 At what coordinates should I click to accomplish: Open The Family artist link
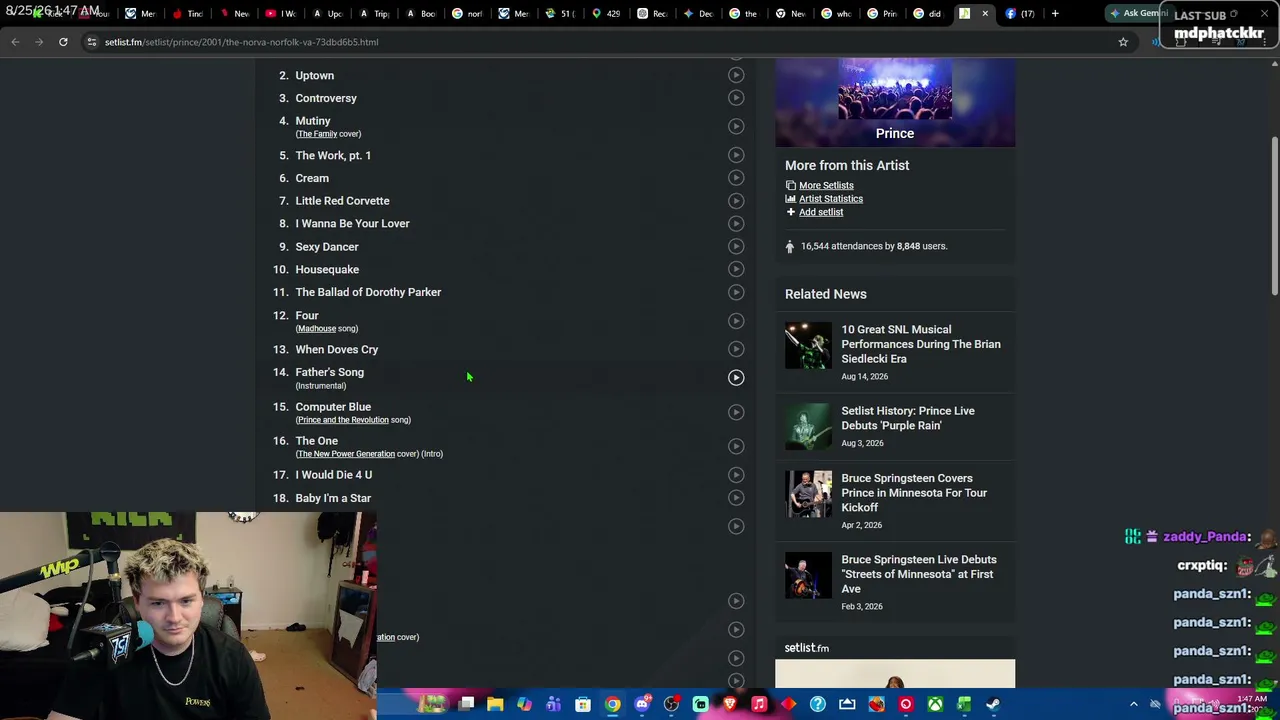[x=316, y=134]
